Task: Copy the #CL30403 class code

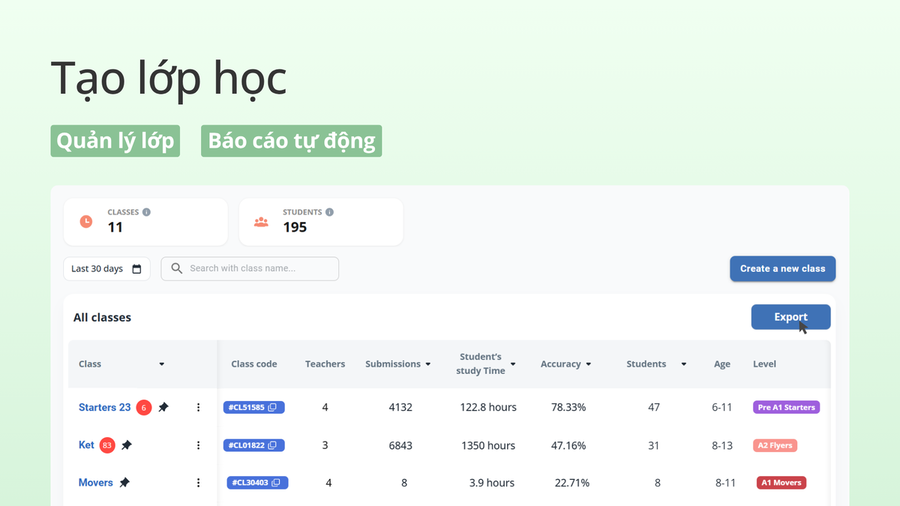Action: click(276, 482)
